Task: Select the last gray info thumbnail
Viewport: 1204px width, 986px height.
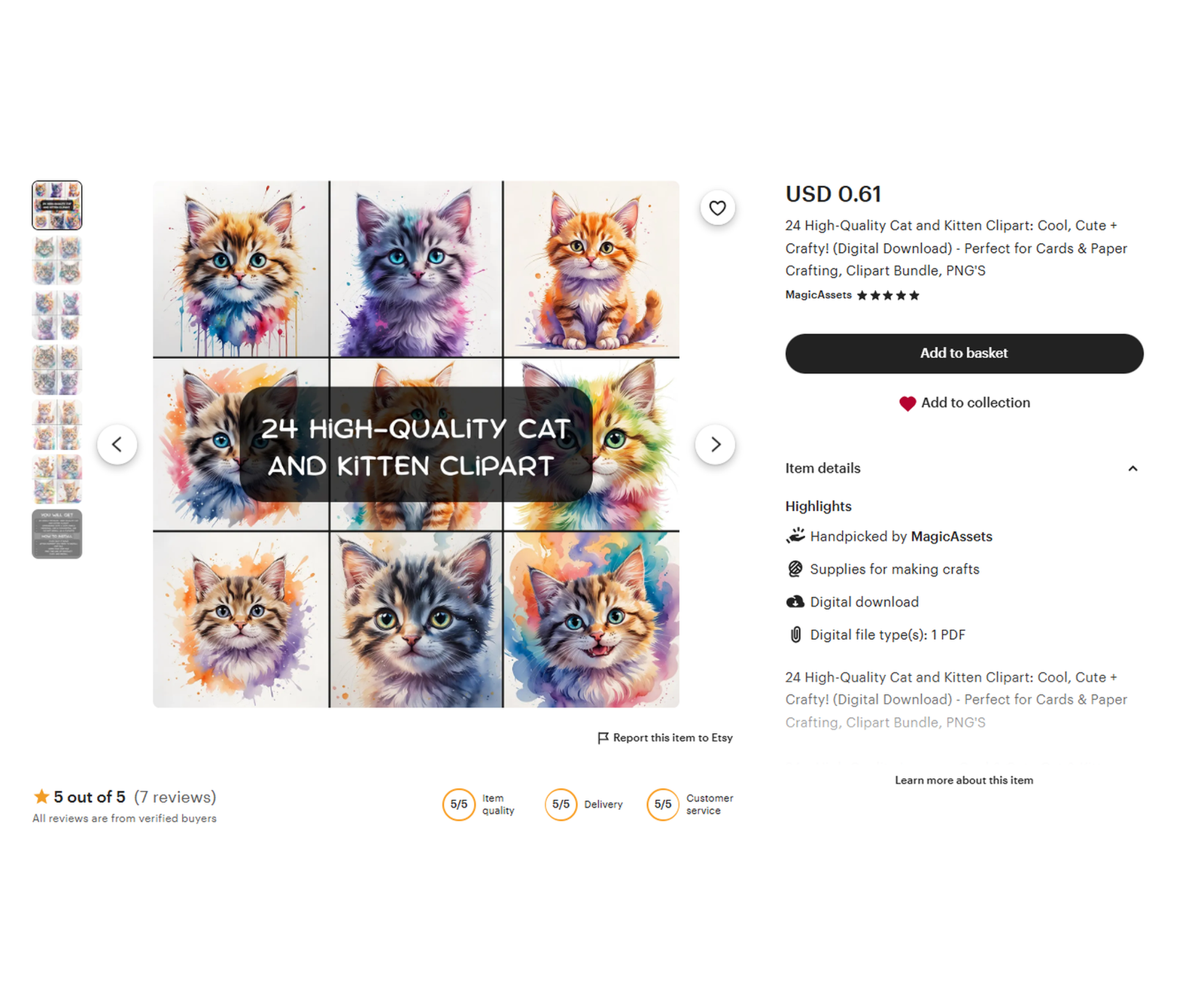Action: click(57, 534)
